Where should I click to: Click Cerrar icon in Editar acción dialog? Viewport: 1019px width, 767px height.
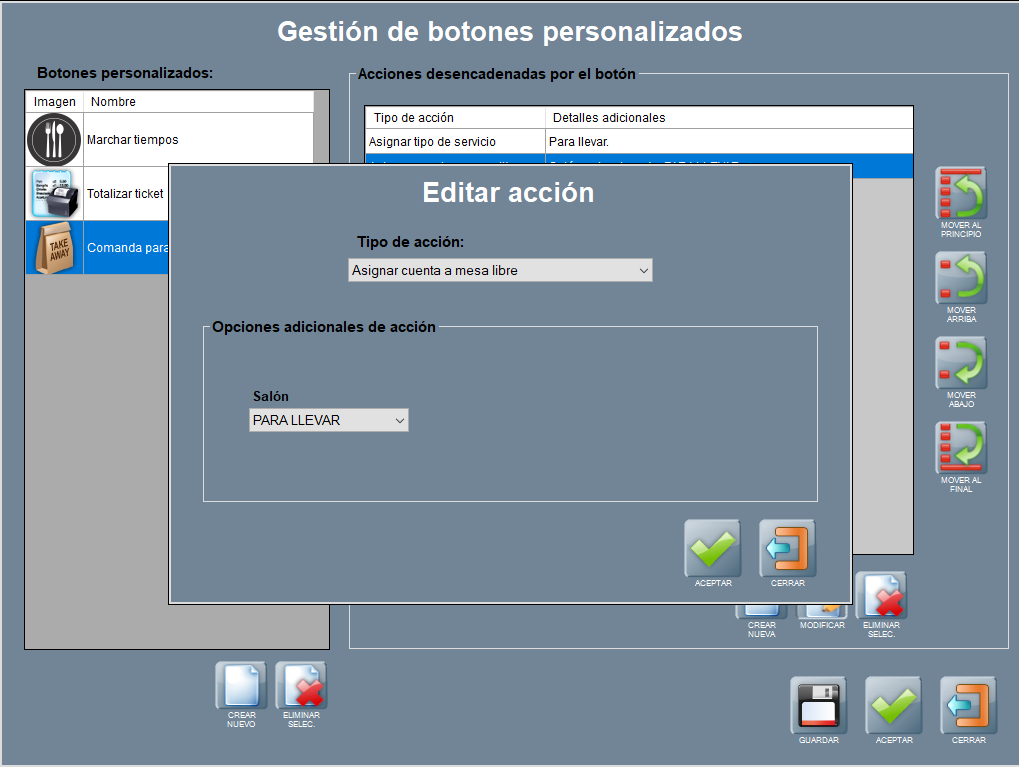[x=787, y=548]
